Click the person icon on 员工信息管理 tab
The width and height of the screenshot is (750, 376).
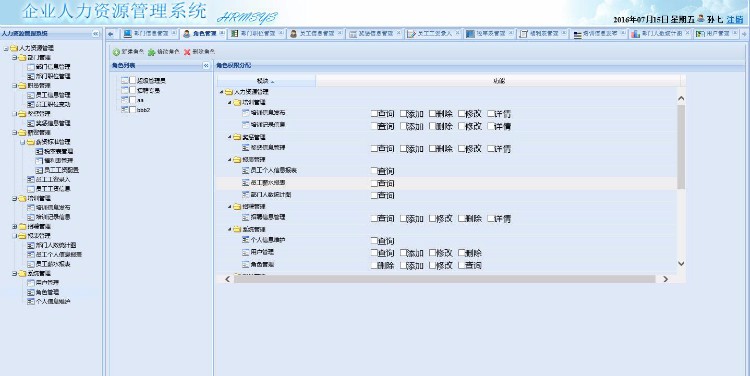coord(293,34)
